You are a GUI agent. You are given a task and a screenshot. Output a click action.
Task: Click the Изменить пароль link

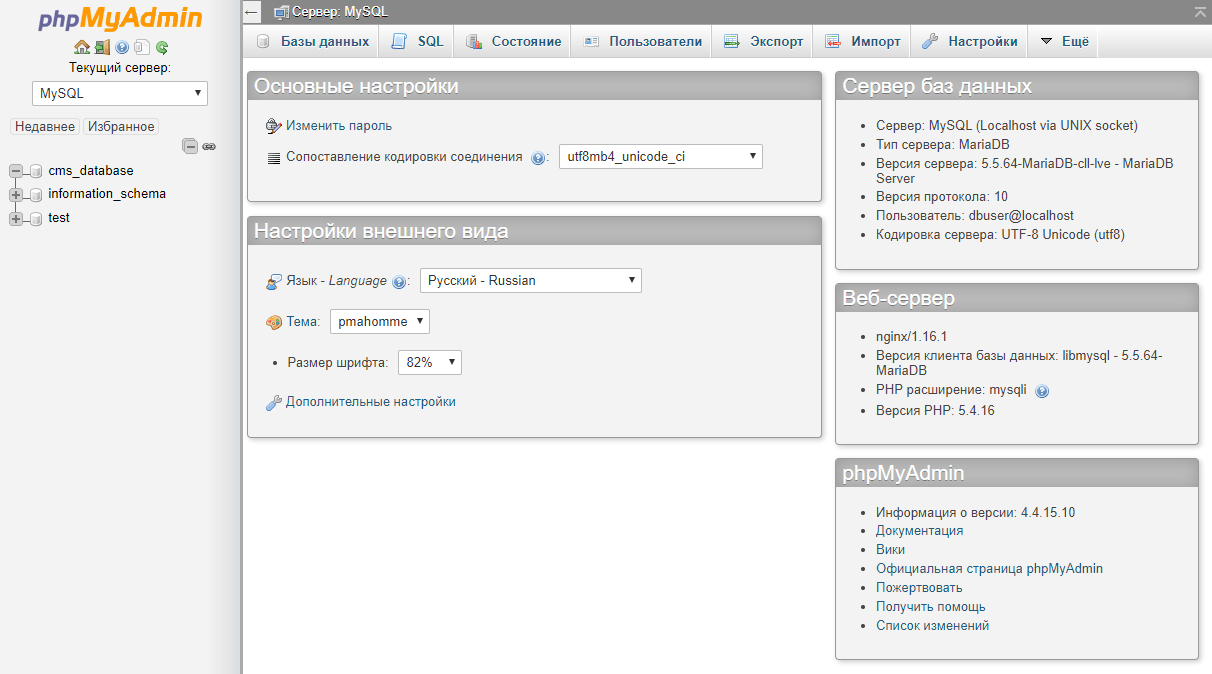[339, 126]
